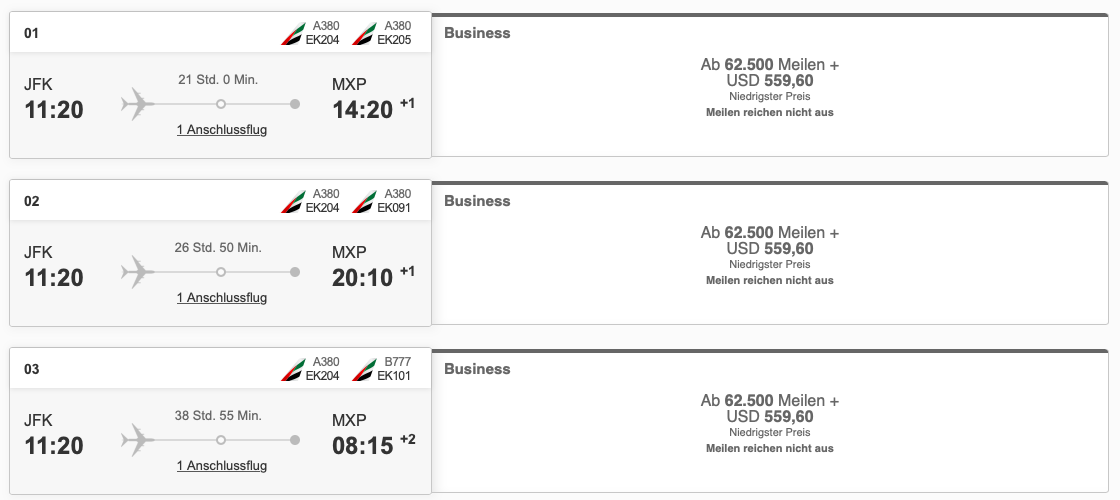The height and width of the screenshot is (500, 1120).
Task: Select Business fare for flight 03
Action: [x=769, y=423]
